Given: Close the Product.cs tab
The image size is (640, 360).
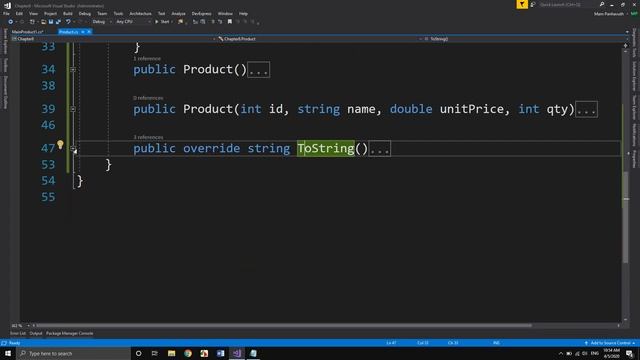Looking at the screenshot, I should pyautogui.click(x=89, y=32).
